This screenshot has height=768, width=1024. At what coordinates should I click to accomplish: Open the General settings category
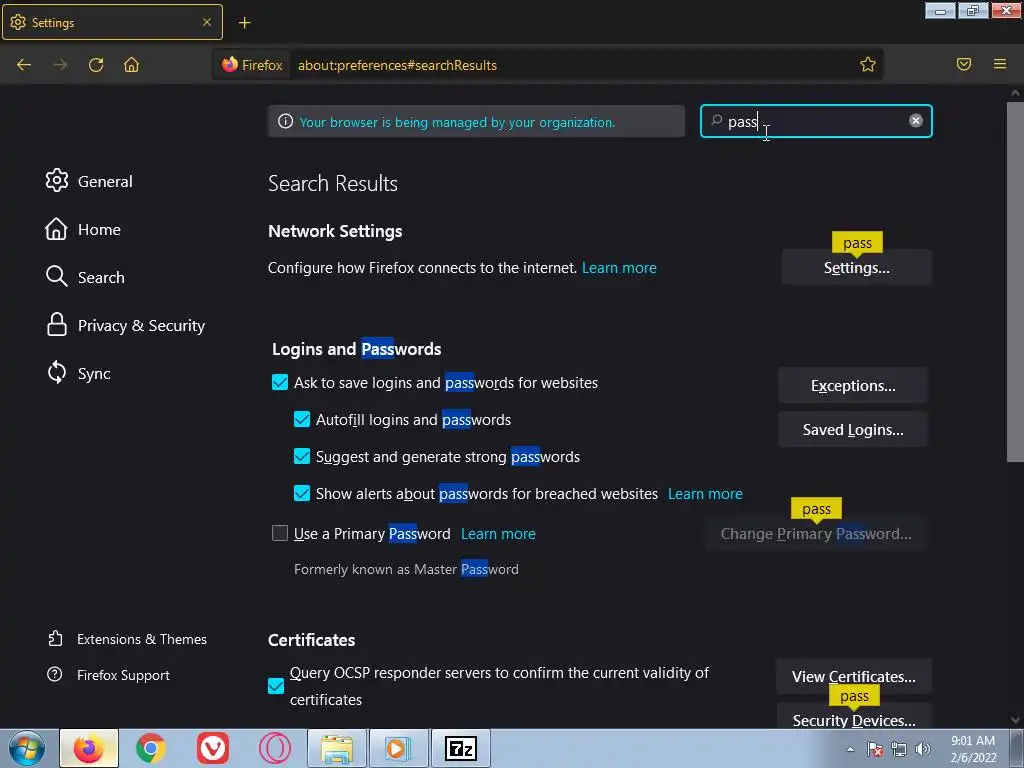pyautogui.click(x=89, y=181)
